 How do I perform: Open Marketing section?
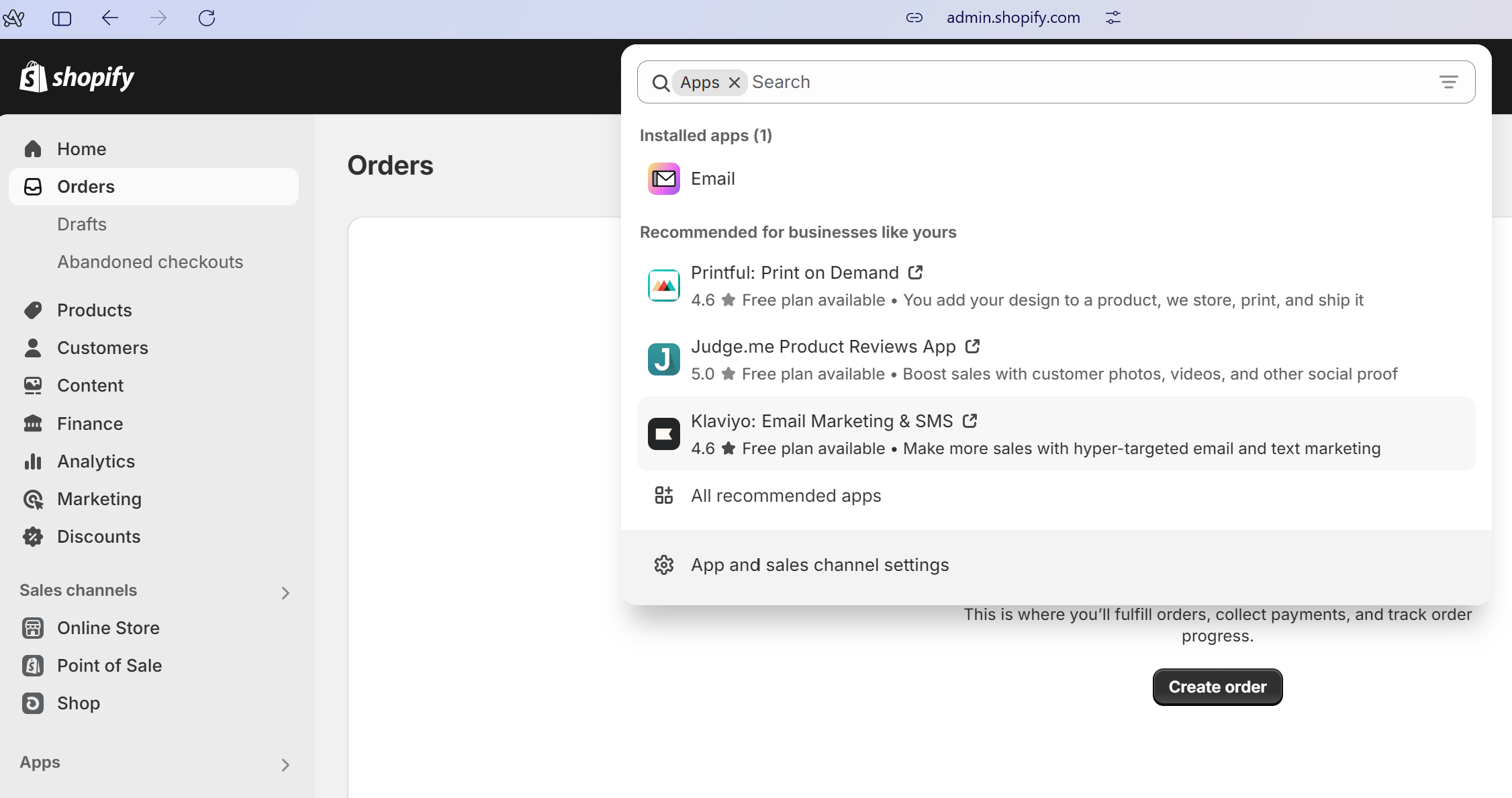coord(154,499)
